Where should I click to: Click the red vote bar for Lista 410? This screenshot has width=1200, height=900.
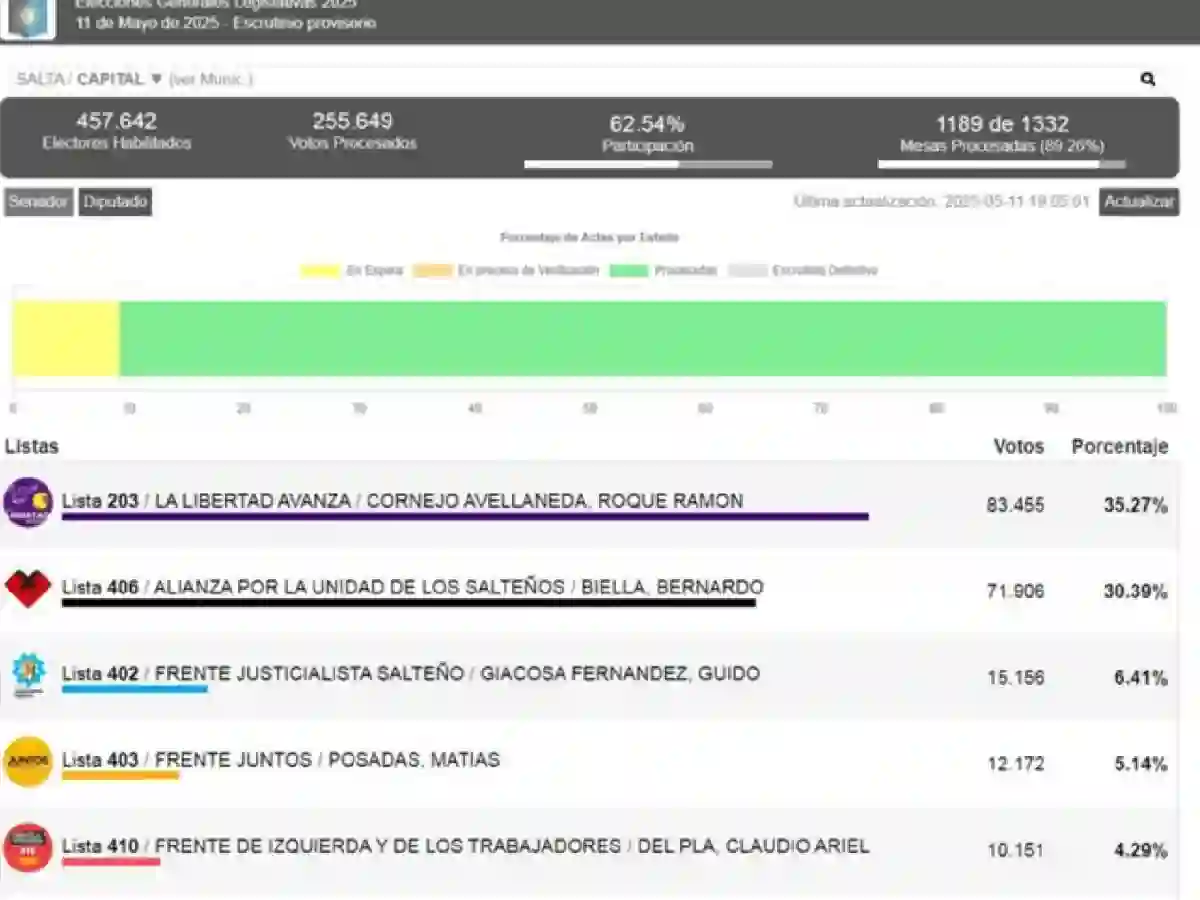click(111, 861)
